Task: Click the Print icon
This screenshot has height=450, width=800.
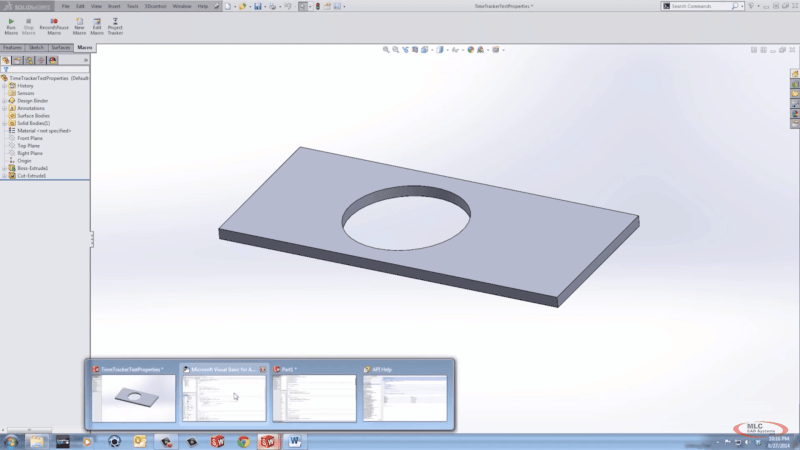Action: pos(272,6)
